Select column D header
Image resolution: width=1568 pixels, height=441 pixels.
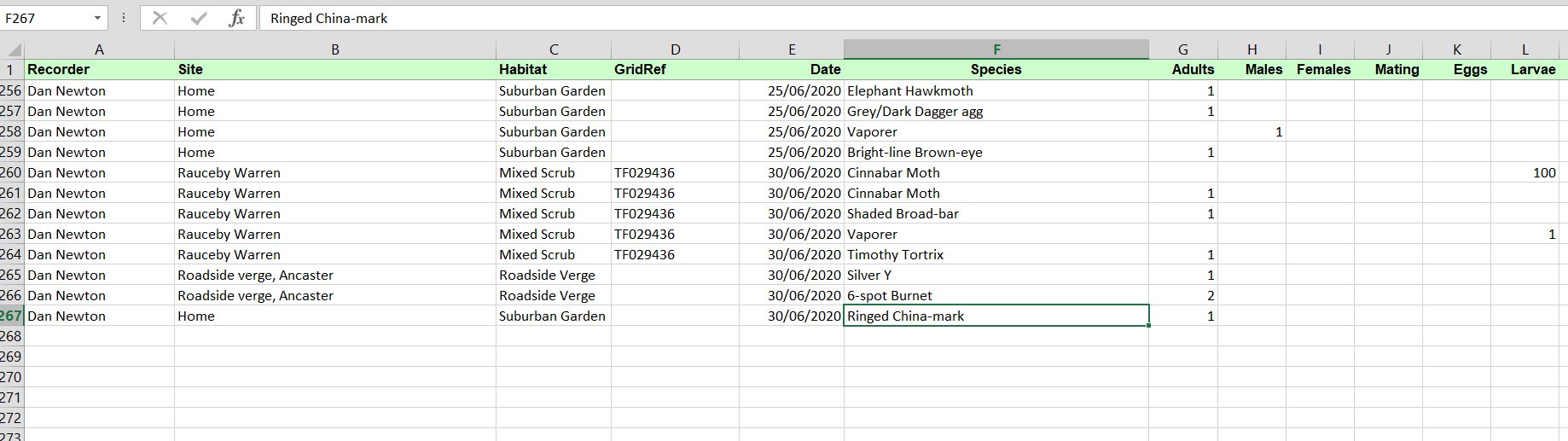(675, 49)
